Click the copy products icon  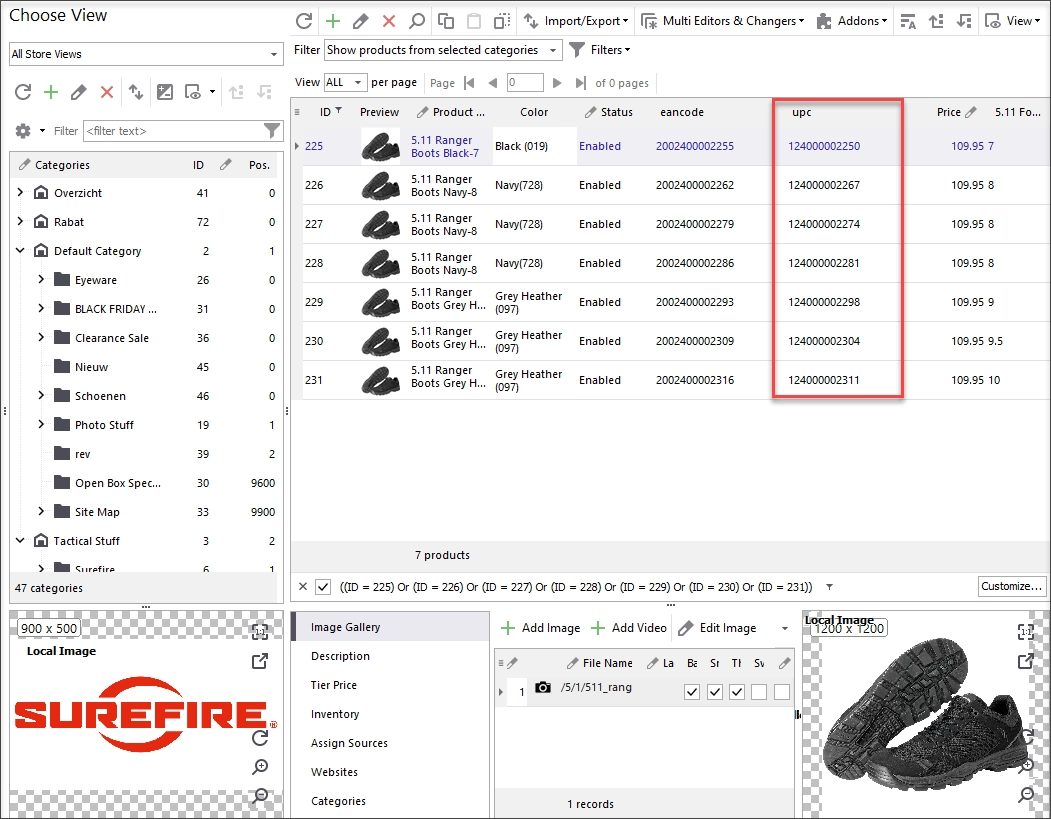pyautogui.click(x=445, y=21)
